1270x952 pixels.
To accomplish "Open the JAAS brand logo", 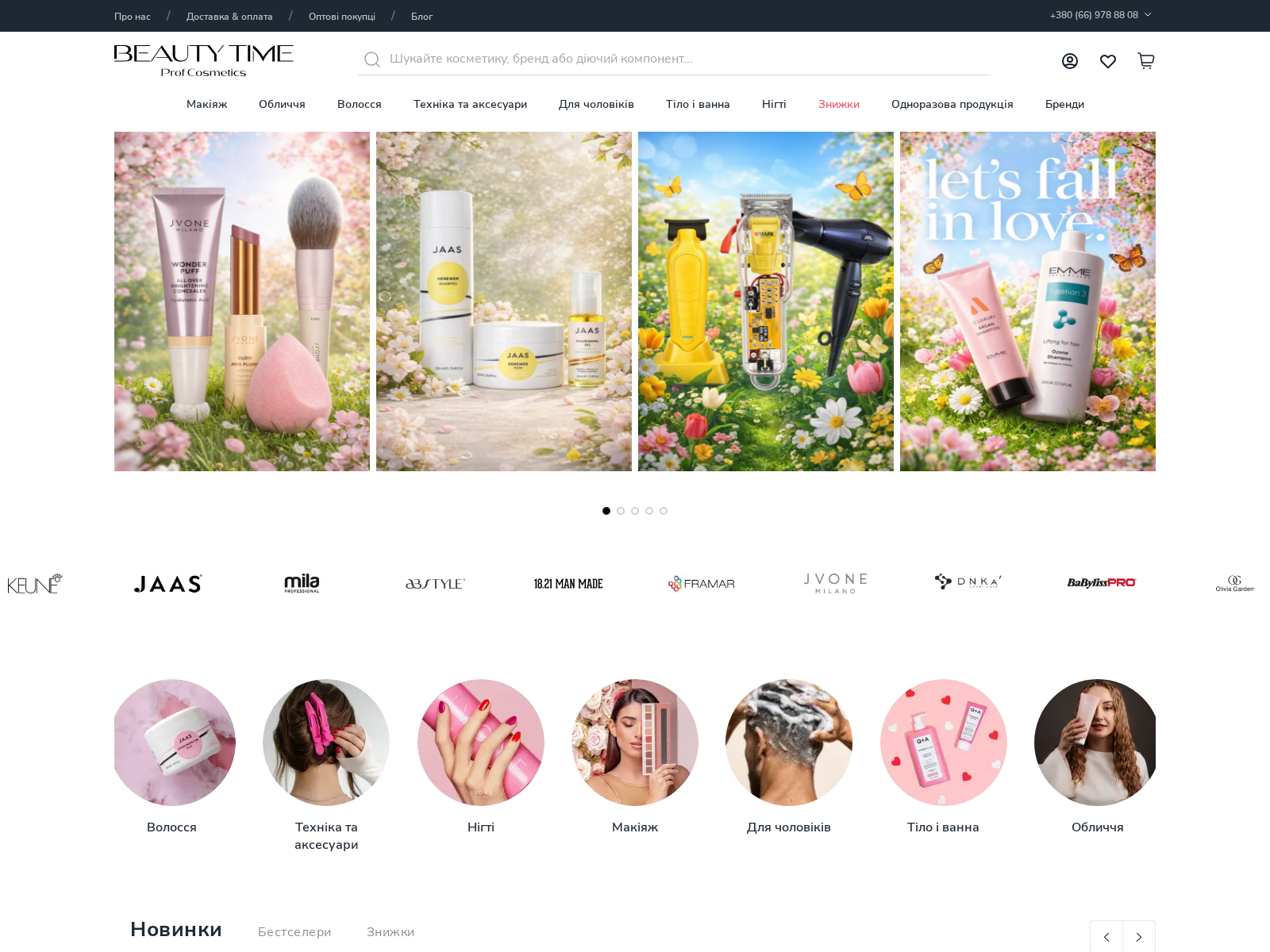I will tap(168, 584).
